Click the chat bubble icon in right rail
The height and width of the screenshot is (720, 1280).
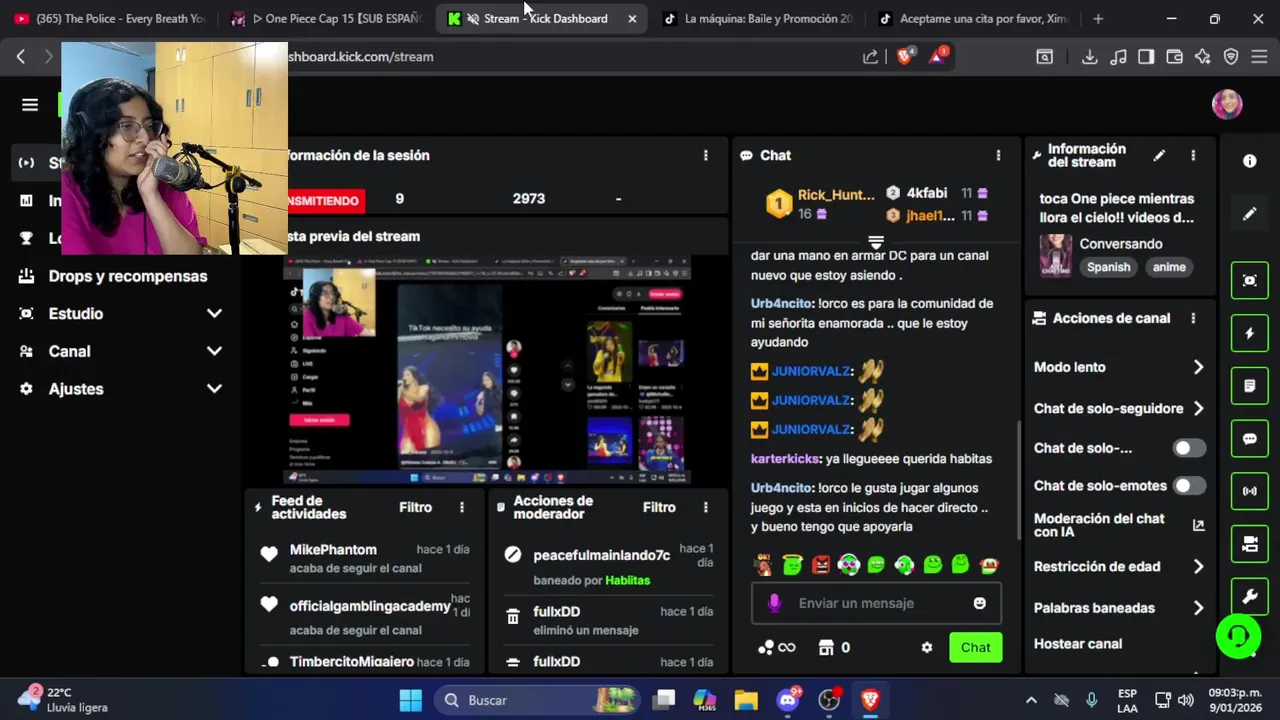1249,439
